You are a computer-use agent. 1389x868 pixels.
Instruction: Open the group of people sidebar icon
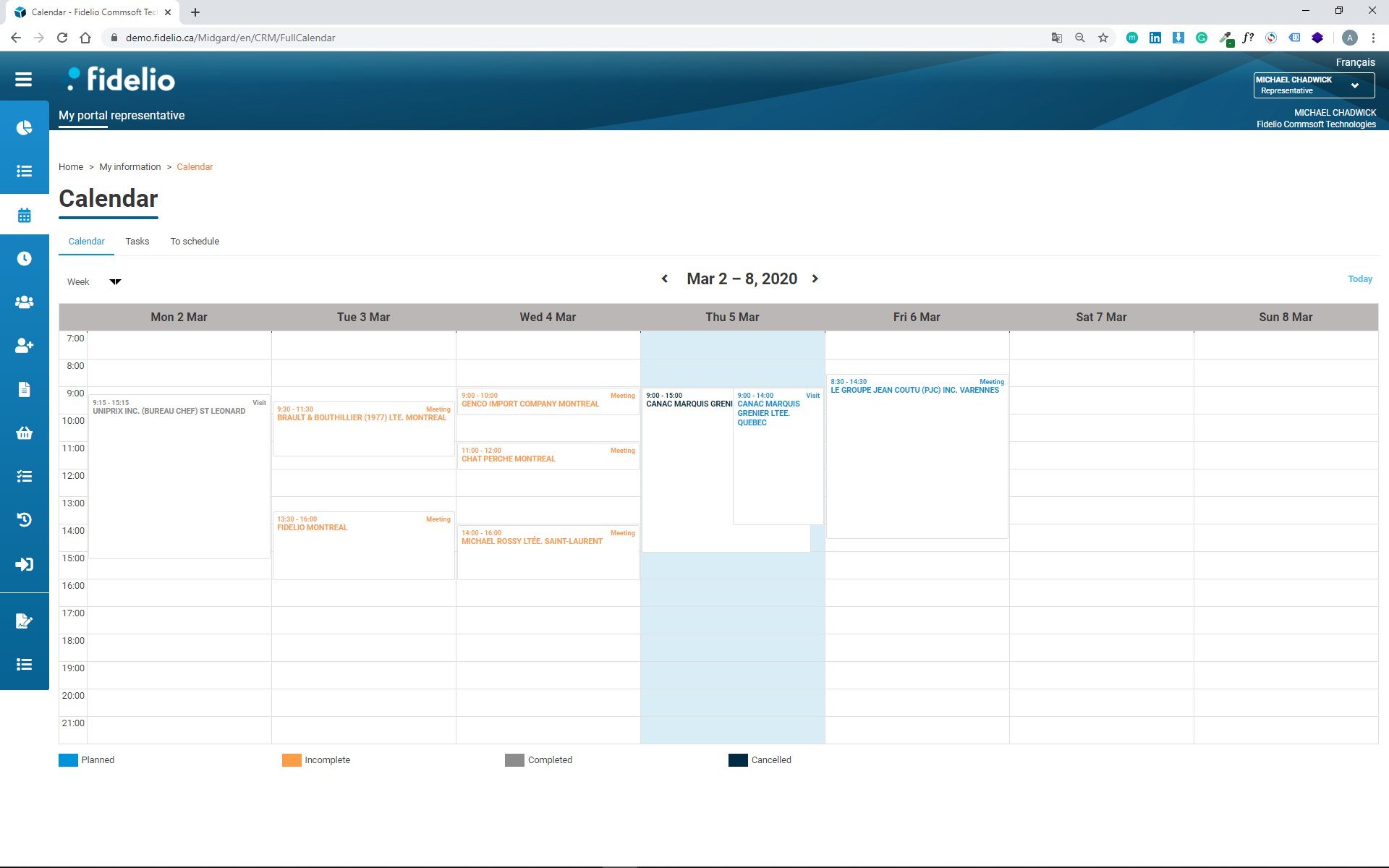tap(24, 302)
